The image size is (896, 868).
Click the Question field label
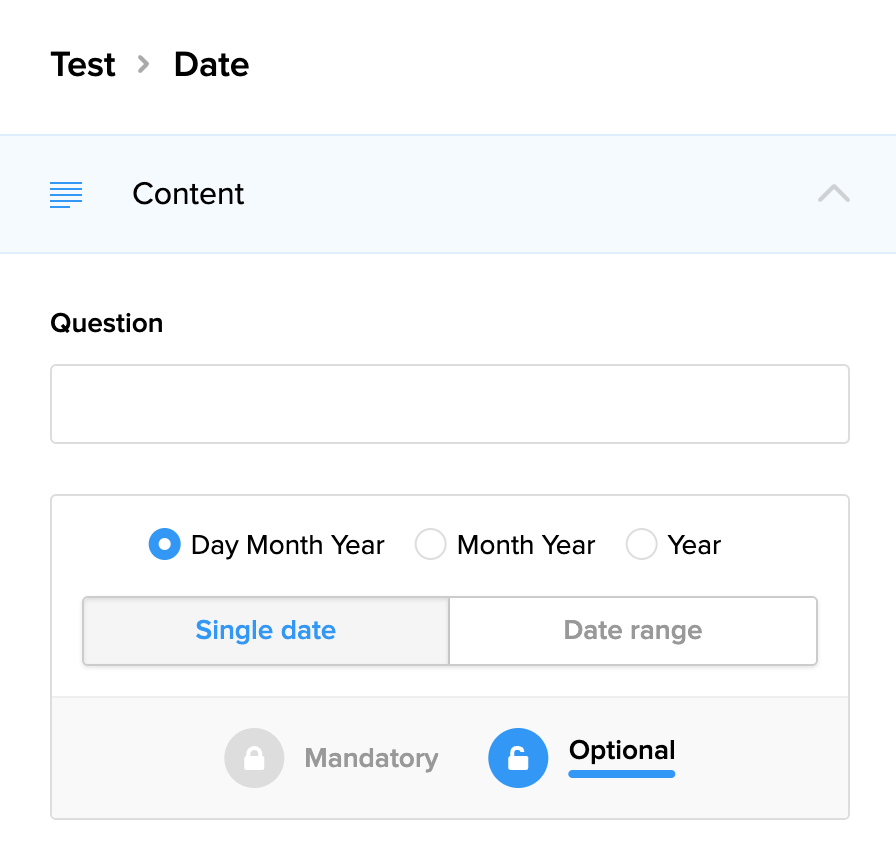click(x=107, y=324)
